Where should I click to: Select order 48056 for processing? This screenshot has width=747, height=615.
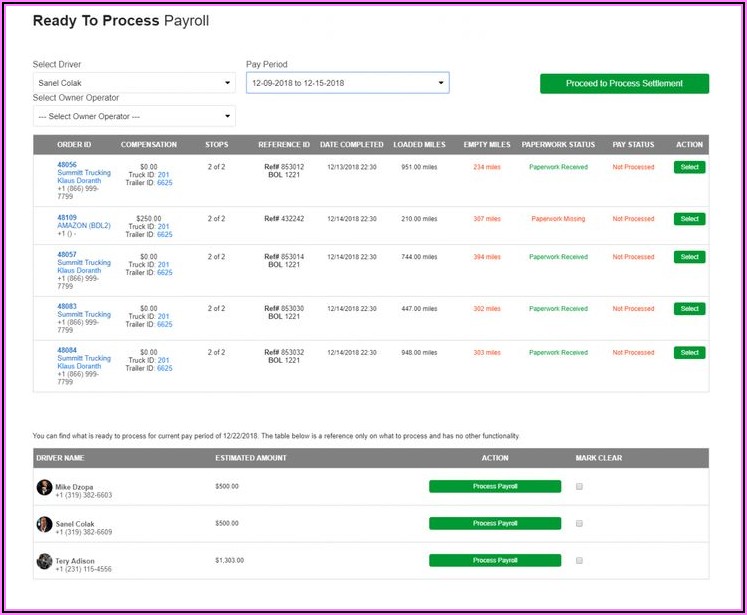click(689, 167)
